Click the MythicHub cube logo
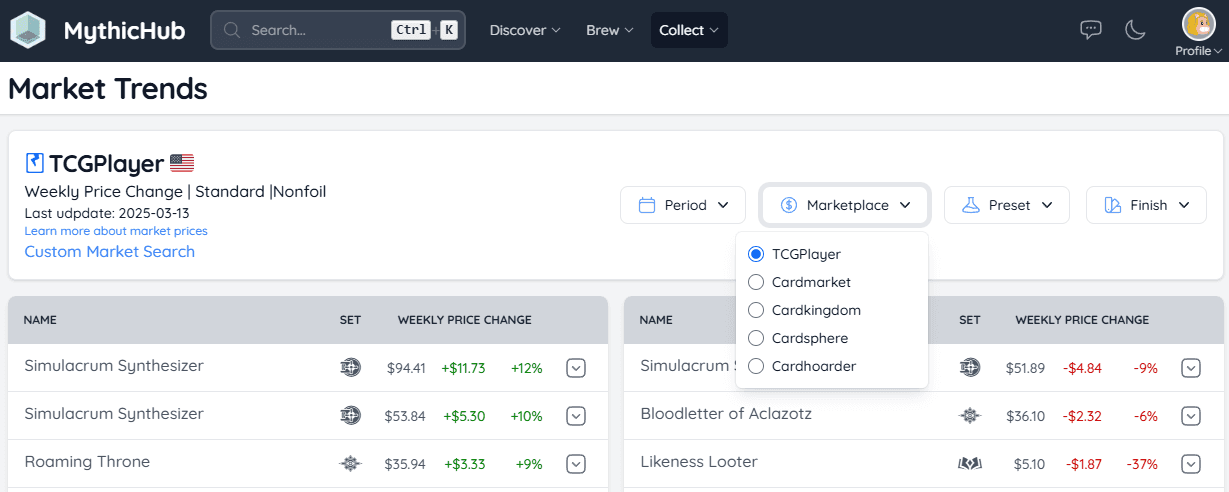Viewport: 1229px width, 492px height. (28, 30)
